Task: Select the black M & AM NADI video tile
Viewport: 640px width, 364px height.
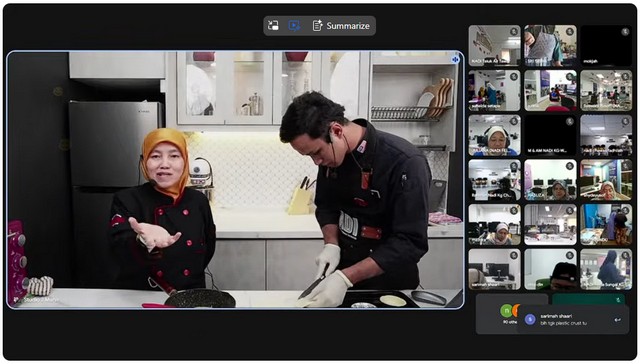Action: 550,135
